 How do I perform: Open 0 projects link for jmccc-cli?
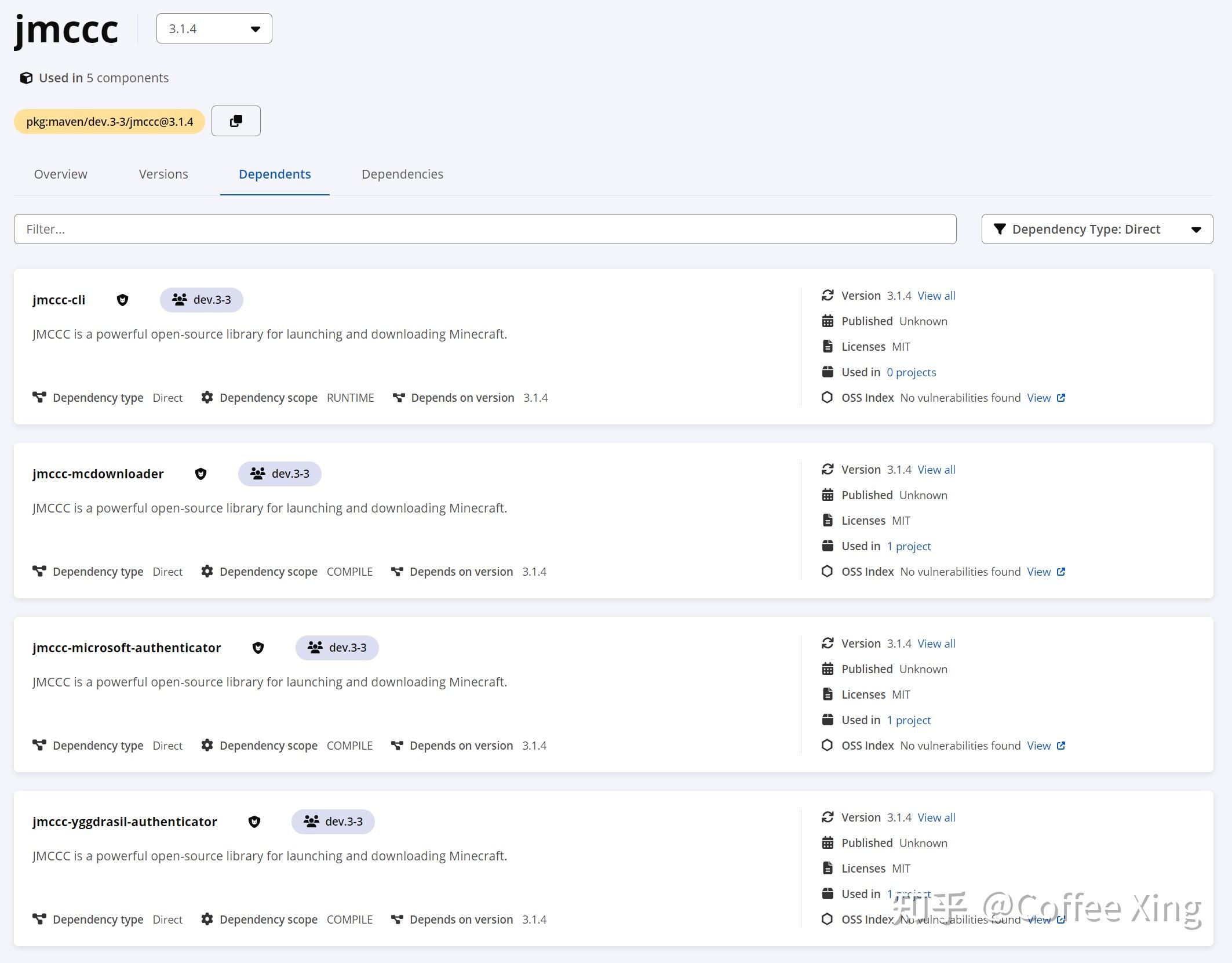pyautogui.click(x=911, y=372)
